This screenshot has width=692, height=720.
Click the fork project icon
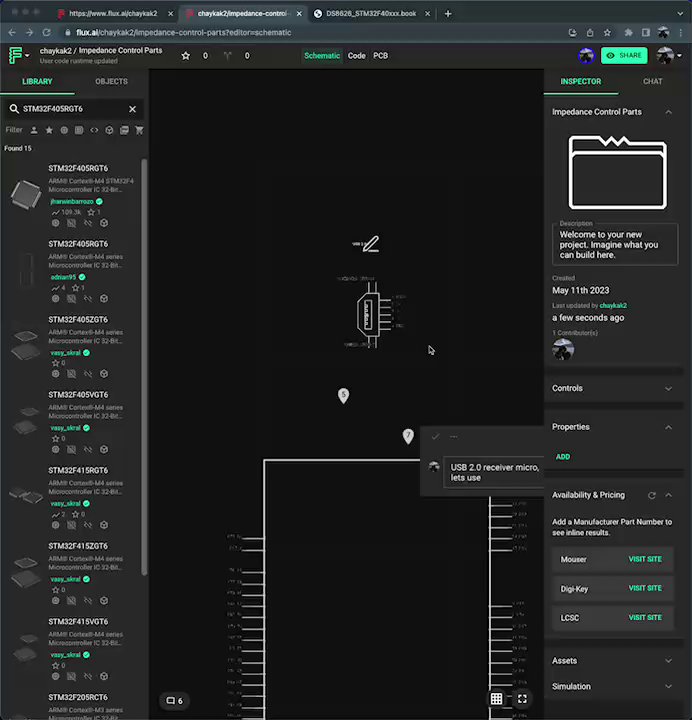227,56
